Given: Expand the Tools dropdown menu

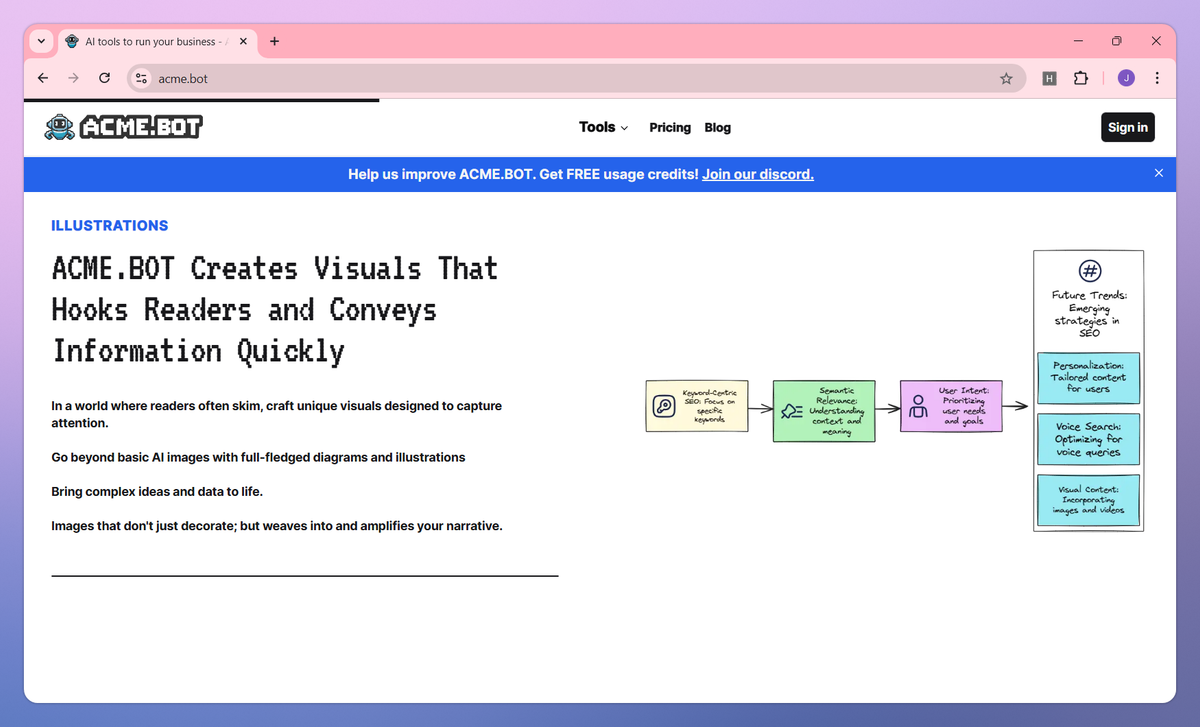Looking at the screenshot, I should (x=603, y=127).
